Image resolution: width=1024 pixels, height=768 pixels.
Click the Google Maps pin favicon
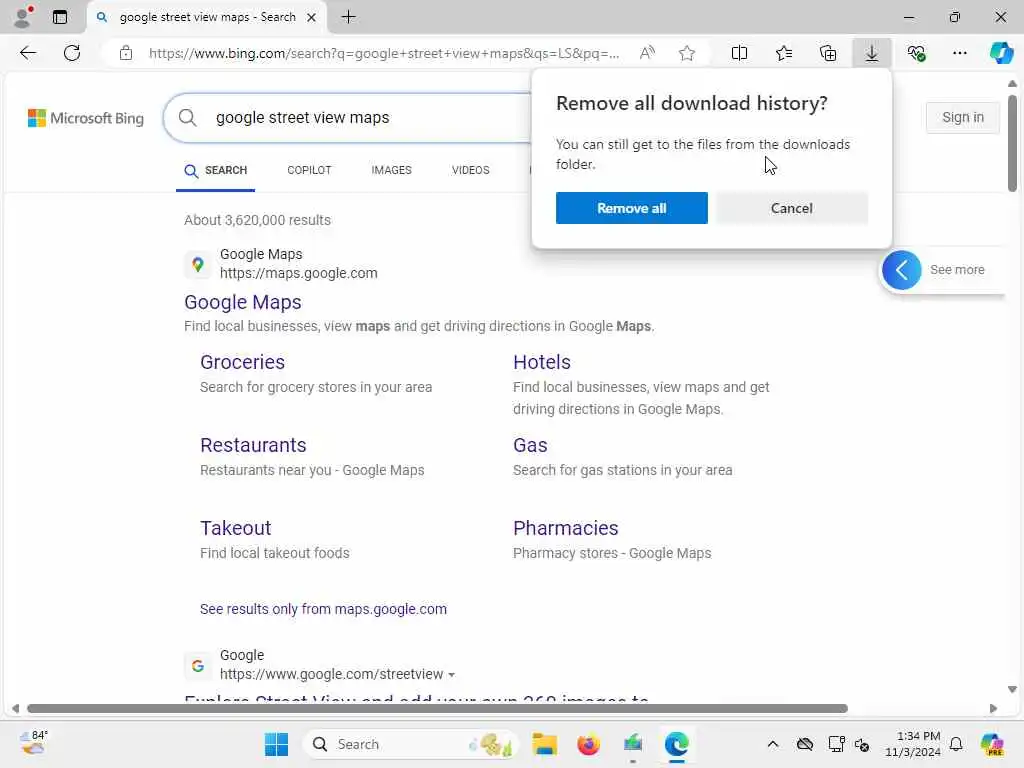pos(197,264)
